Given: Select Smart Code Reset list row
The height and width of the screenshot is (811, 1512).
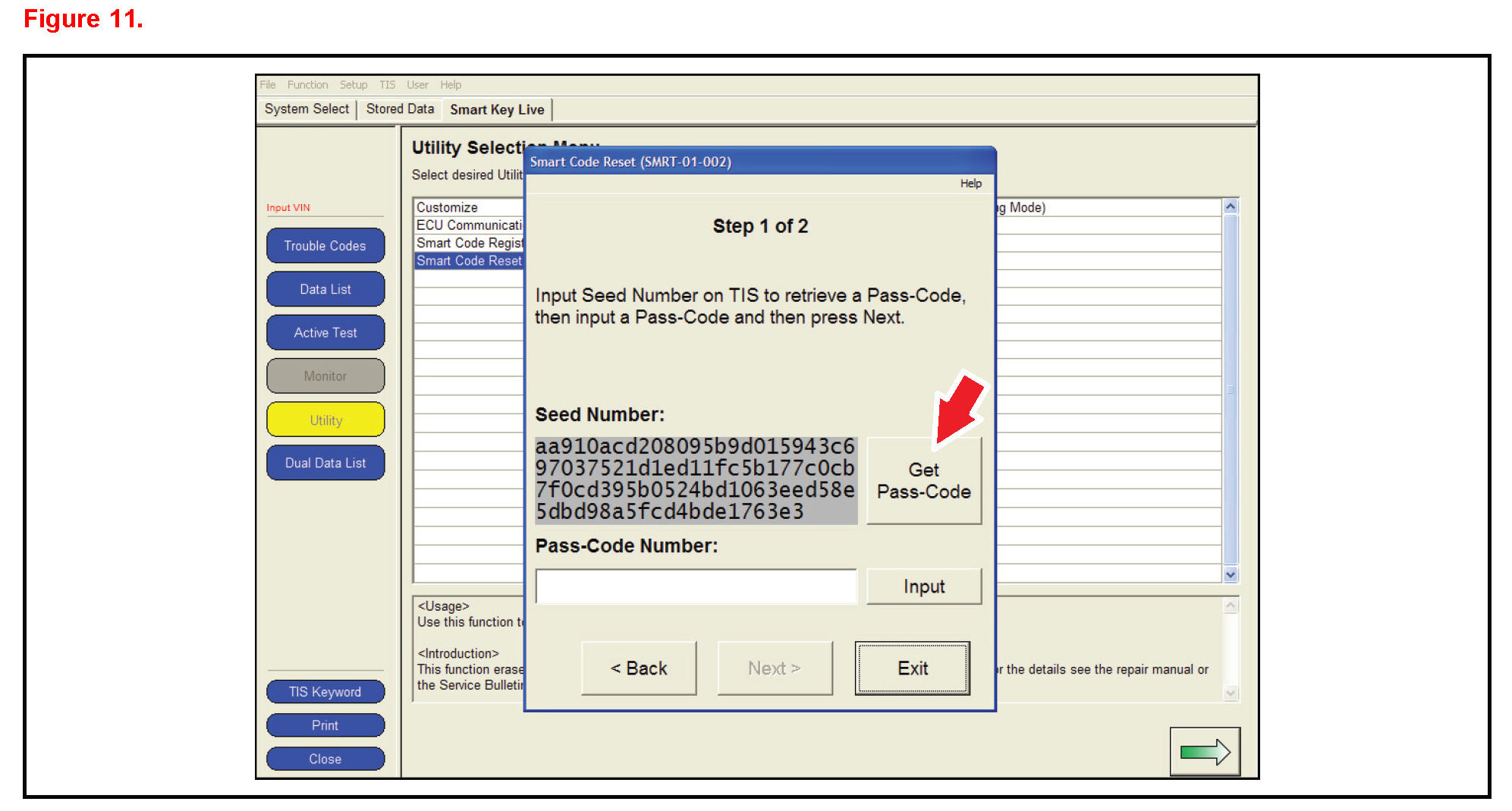Looking at the screenshot, I should coord(469,261).
